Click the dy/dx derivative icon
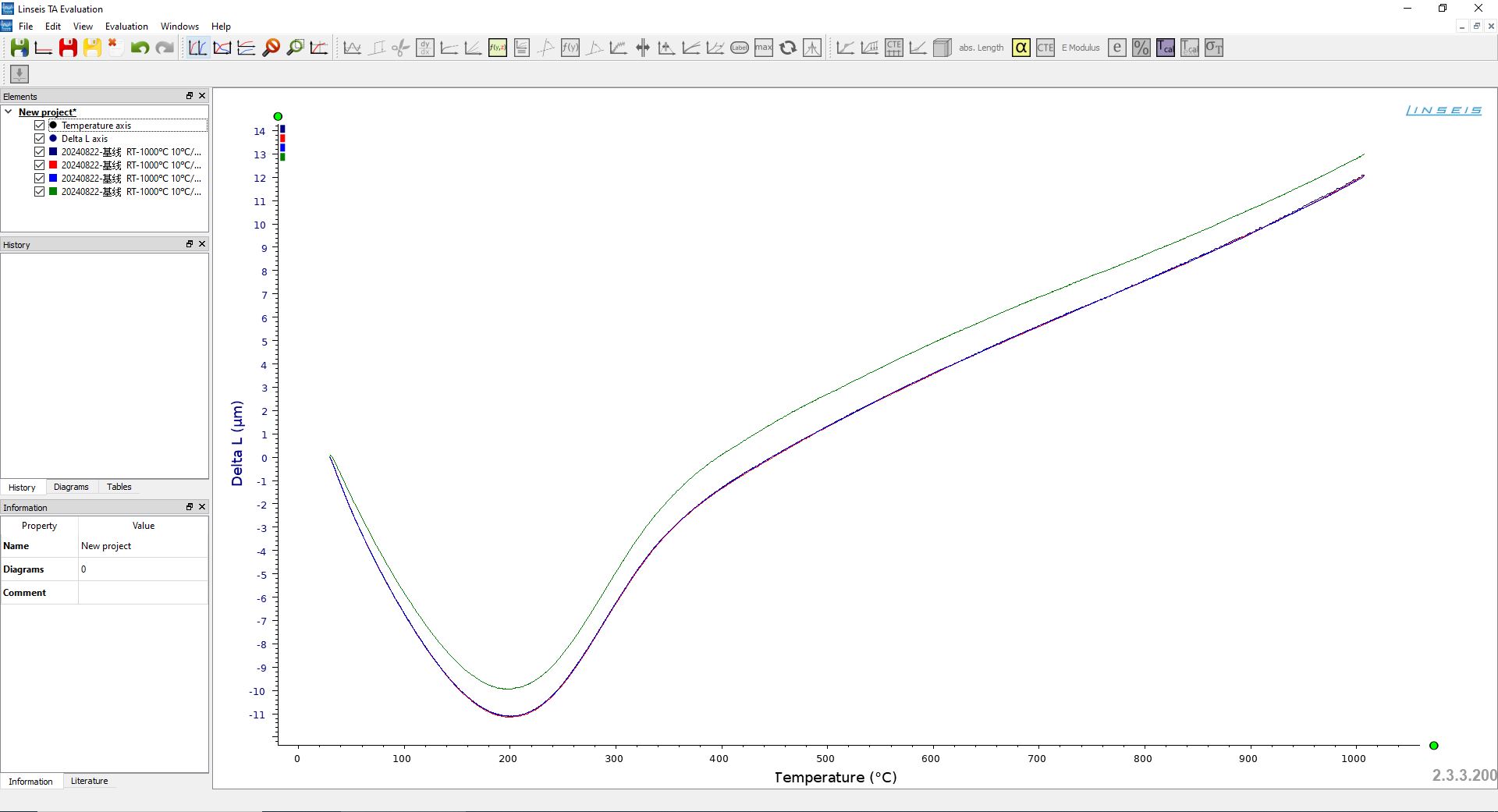 pos(425,48)
